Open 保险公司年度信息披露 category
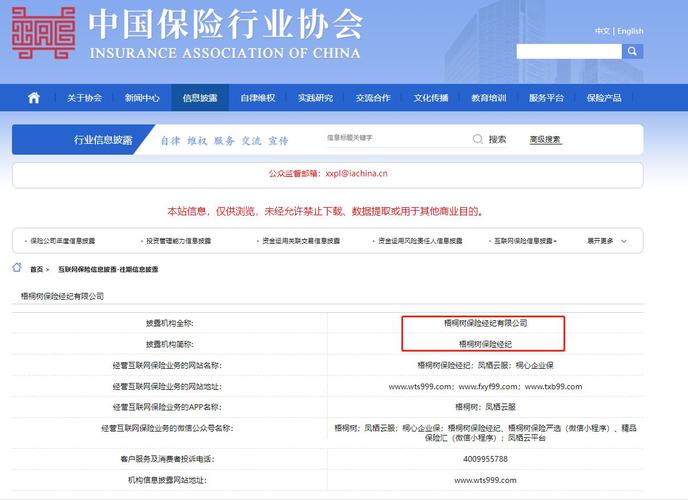Screen dimensions: 688x500 pyautogui.click(x=62, y=241)
